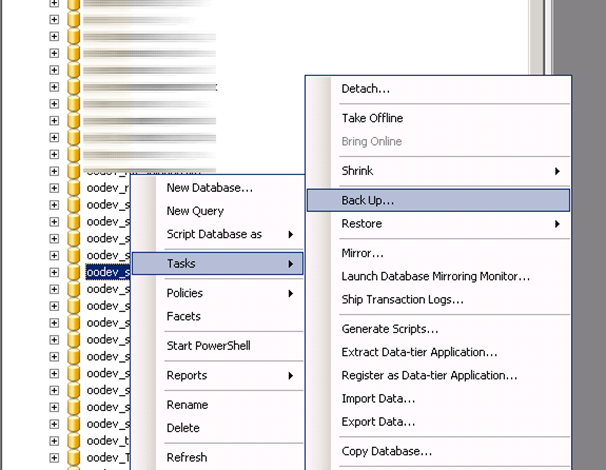Open the Policies submenu
Image resolution: width=606 pixels, height=470 pixels.
coord(218,293)
